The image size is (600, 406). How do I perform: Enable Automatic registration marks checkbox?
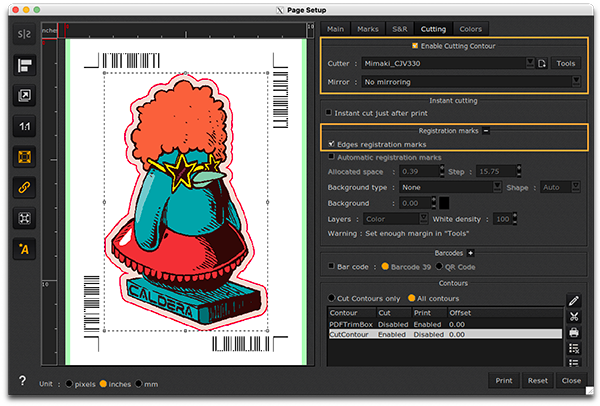pos(331,157)
